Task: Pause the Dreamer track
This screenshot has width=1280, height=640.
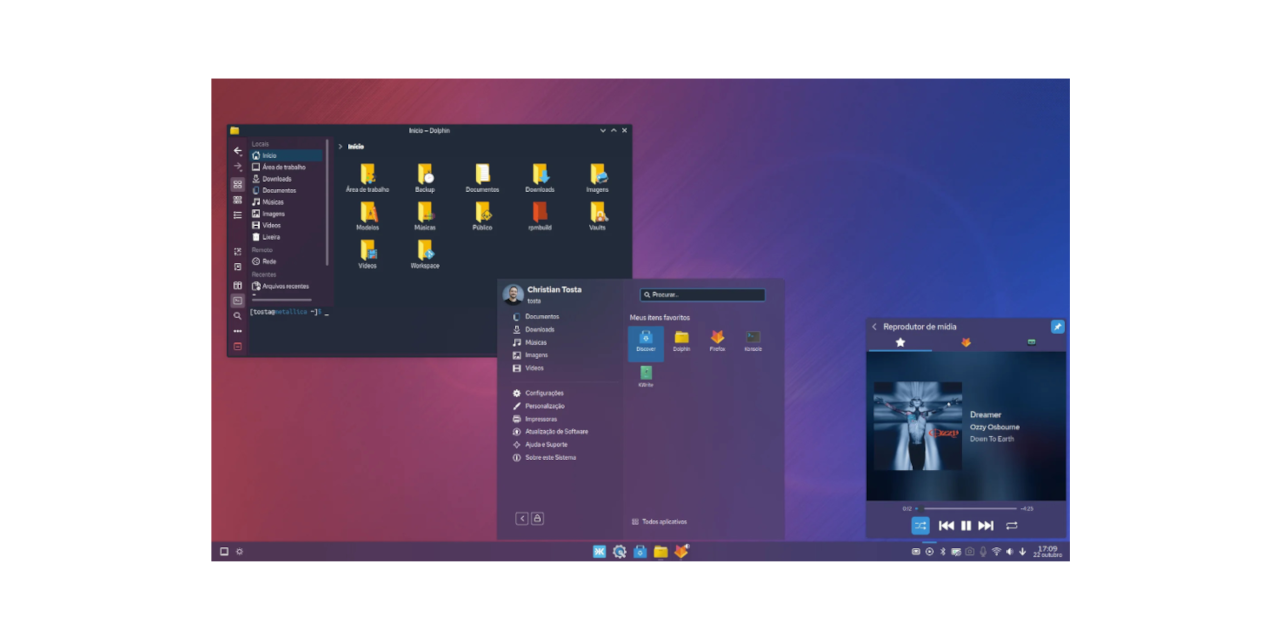Action: coord(966,526)
